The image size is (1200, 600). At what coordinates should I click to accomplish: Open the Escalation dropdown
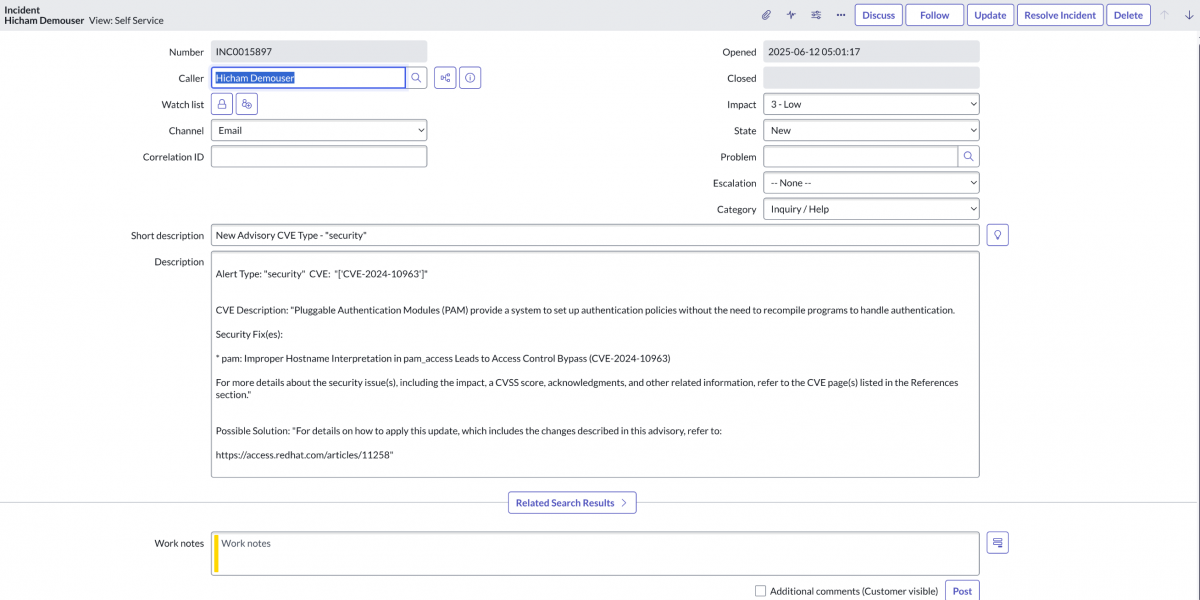870,182
